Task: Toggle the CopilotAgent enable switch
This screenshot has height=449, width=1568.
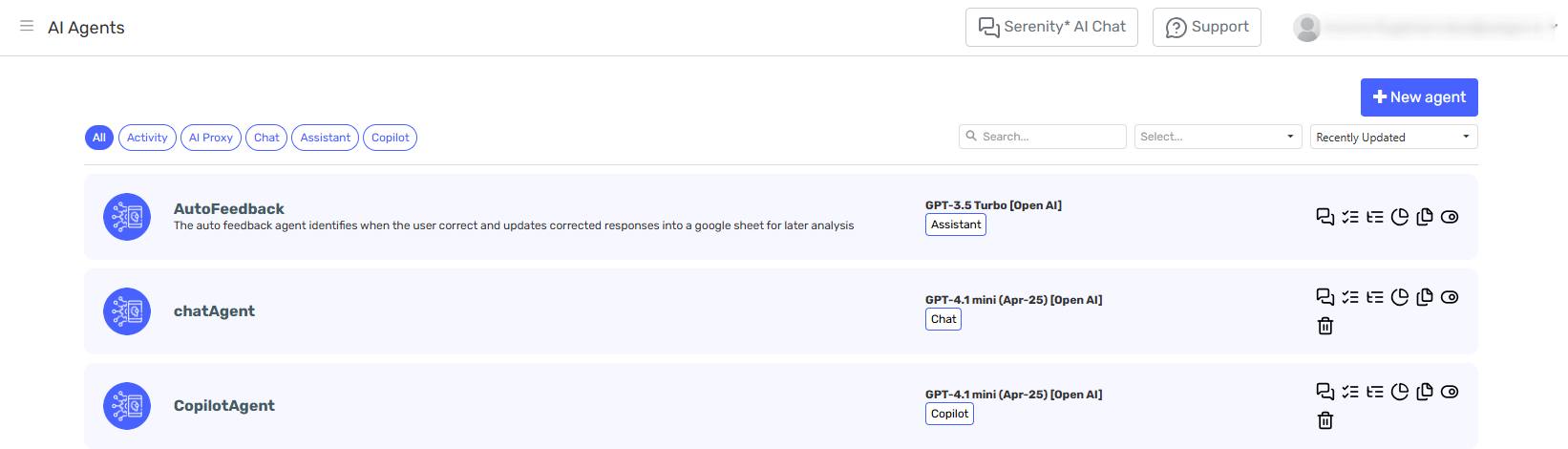Action: [x=1450, y=392]
